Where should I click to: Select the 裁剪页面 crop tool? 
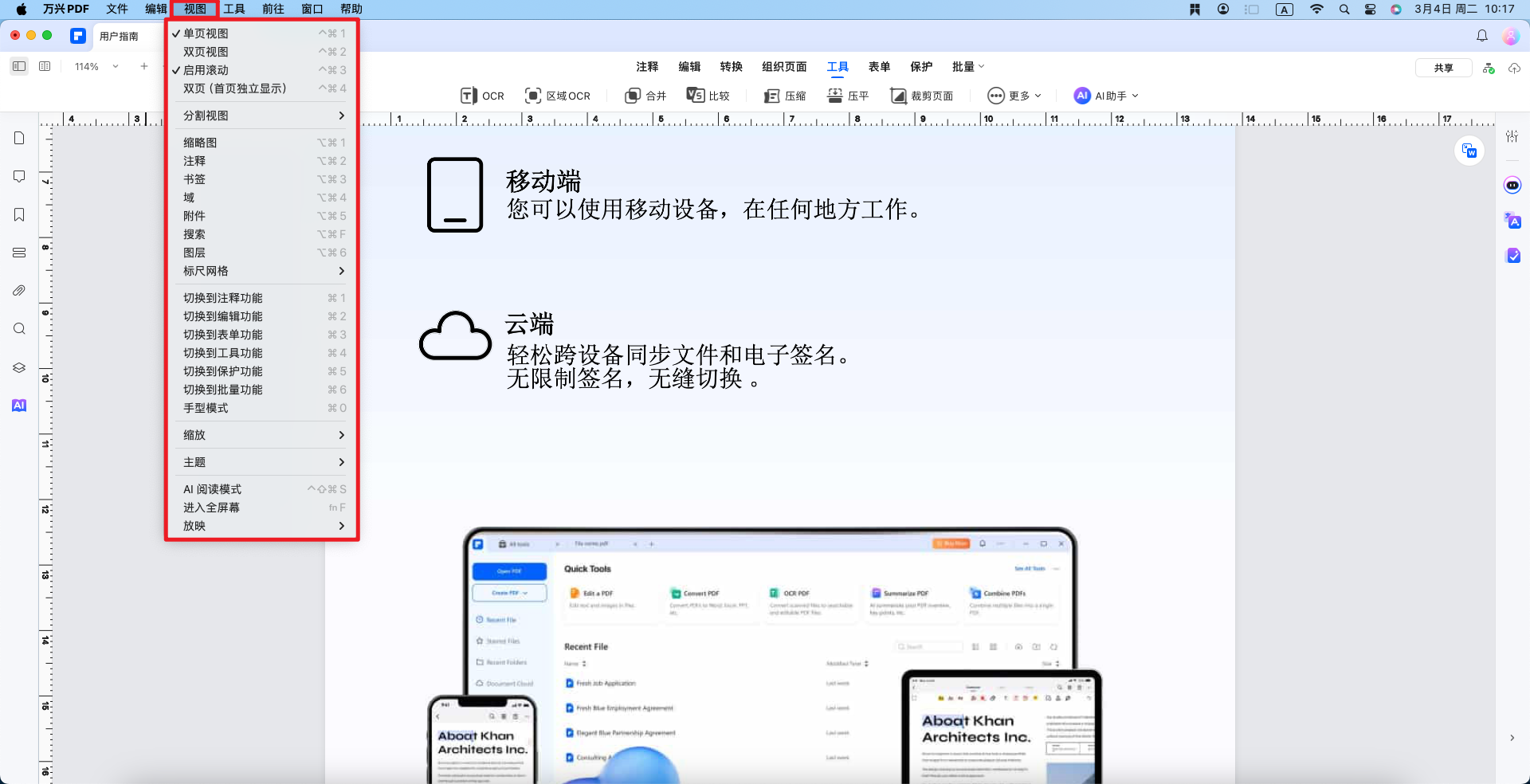pos(922,96)
